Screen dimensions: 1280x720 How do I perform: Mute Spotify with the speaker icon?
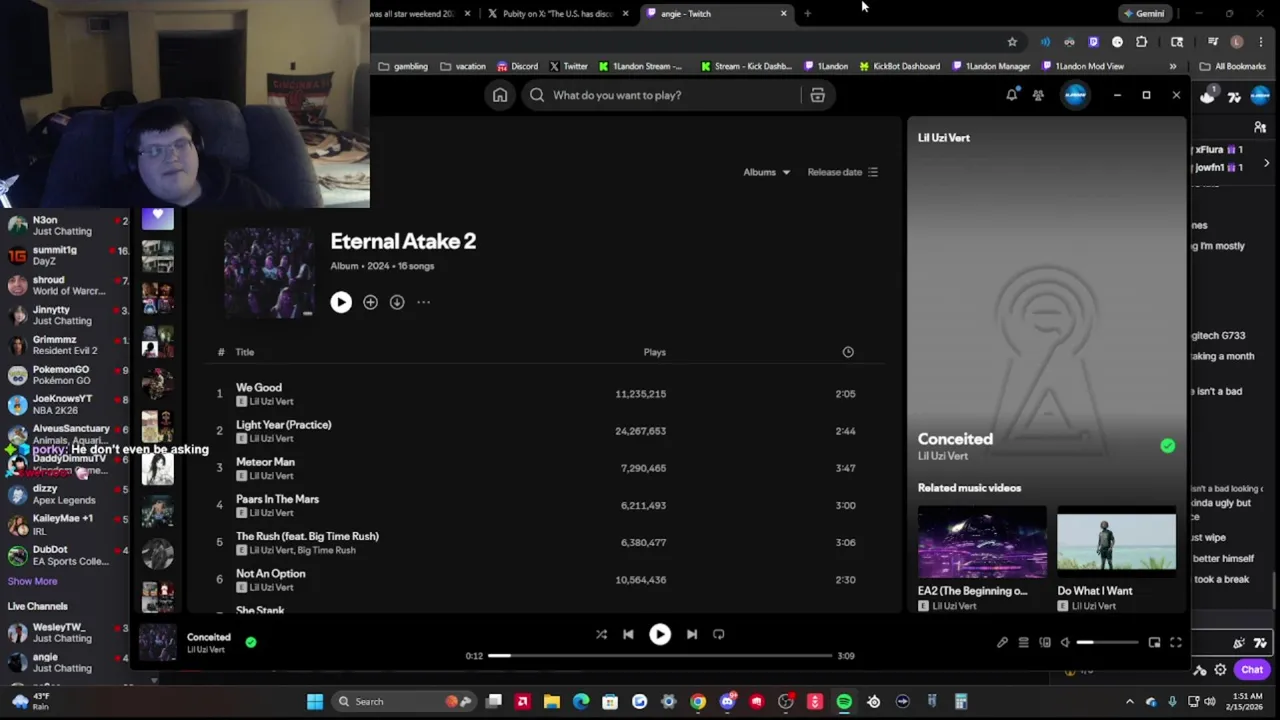click(x=1065, y=642)
